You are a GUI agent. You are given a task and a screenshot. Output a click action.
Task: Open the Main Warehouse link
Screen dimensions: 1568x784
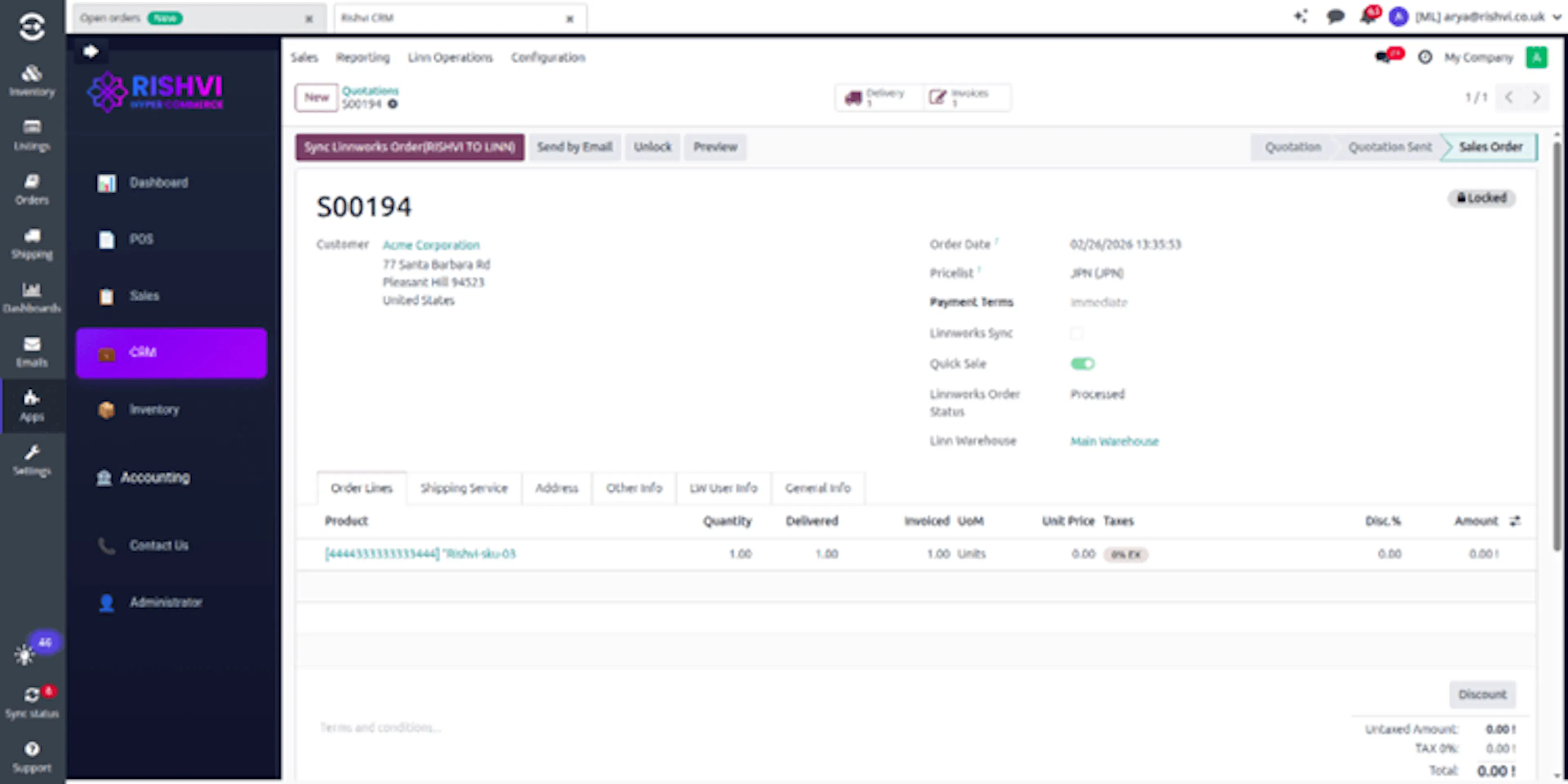(1114, 441)
